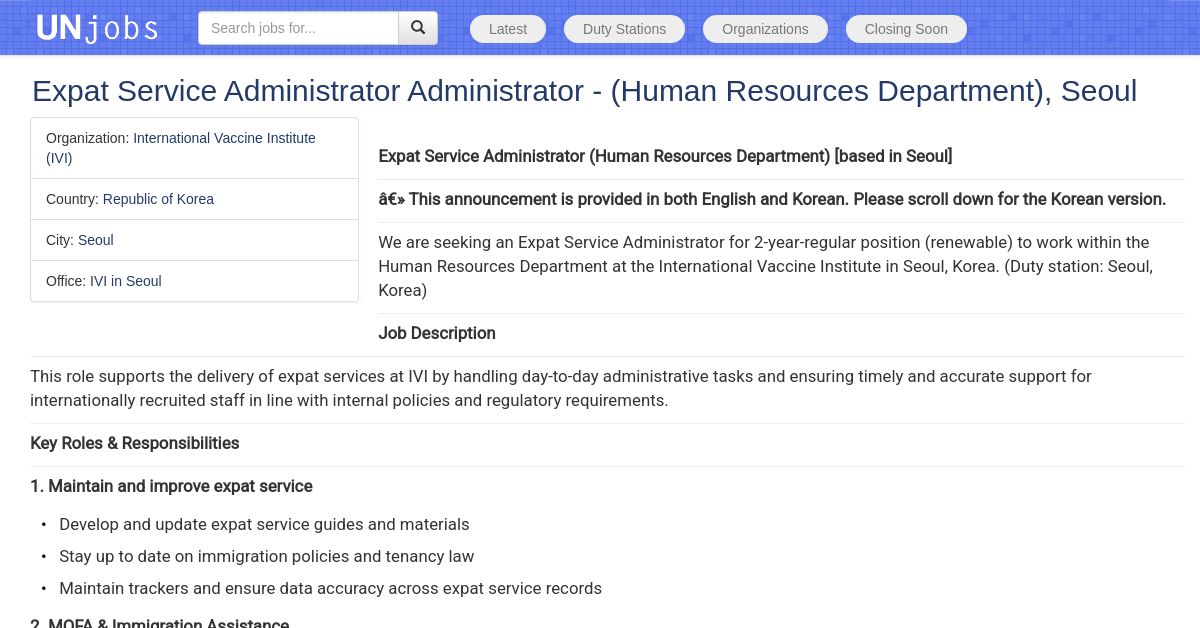The image size is (1200, 628).
Task: Select the bold Expat Service Administrator subtitle line
Action: (x=665, y=156)
